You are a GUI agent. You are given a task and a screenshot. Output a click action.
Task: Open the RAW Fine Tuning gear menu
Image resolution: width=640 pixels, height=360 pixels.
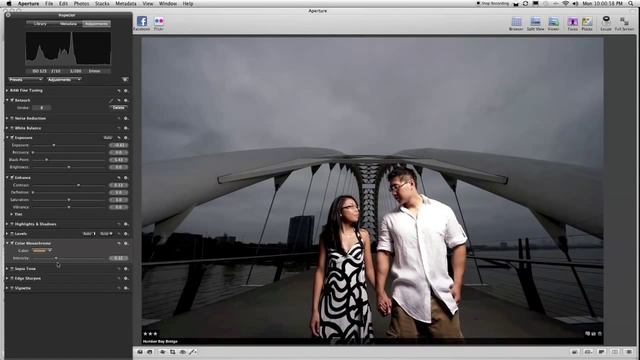[126, 91]
